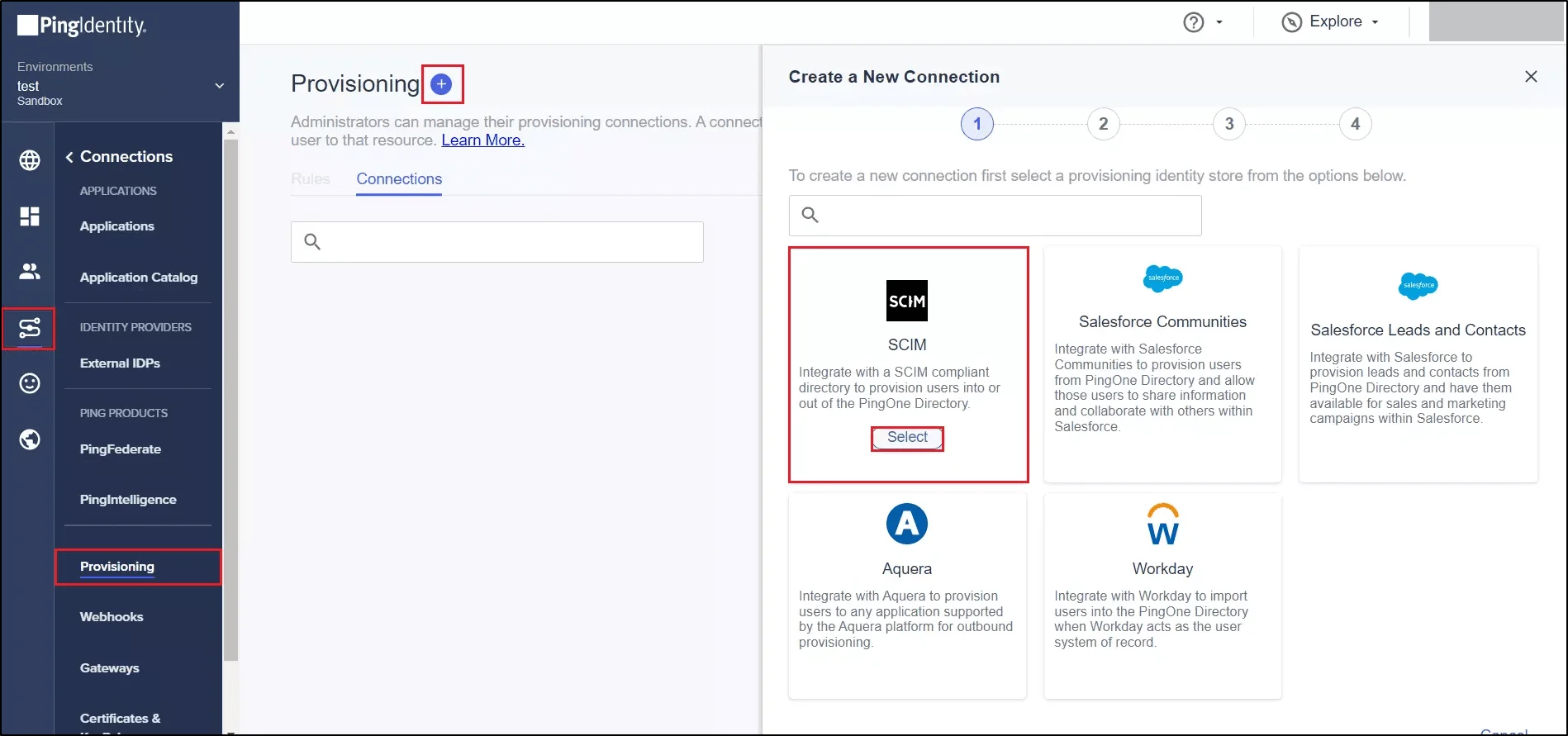
Task: Close the Create a New Connection panel
Action: [1531, 77]
